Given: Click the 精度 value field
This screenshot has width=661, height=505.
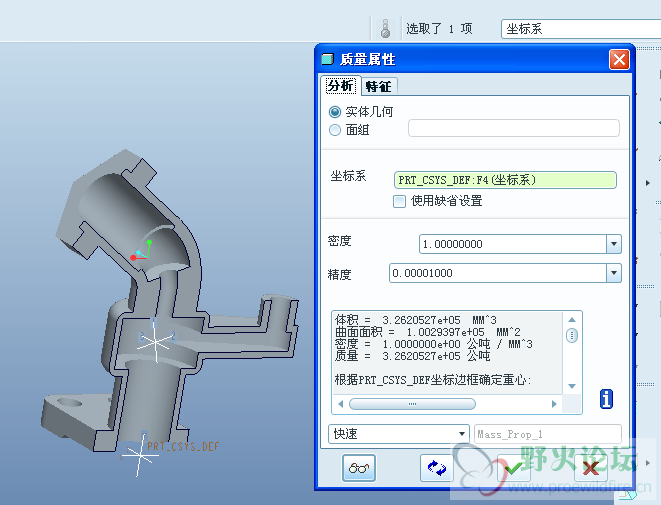Looking at the screenshot, I should pos(498,273).
